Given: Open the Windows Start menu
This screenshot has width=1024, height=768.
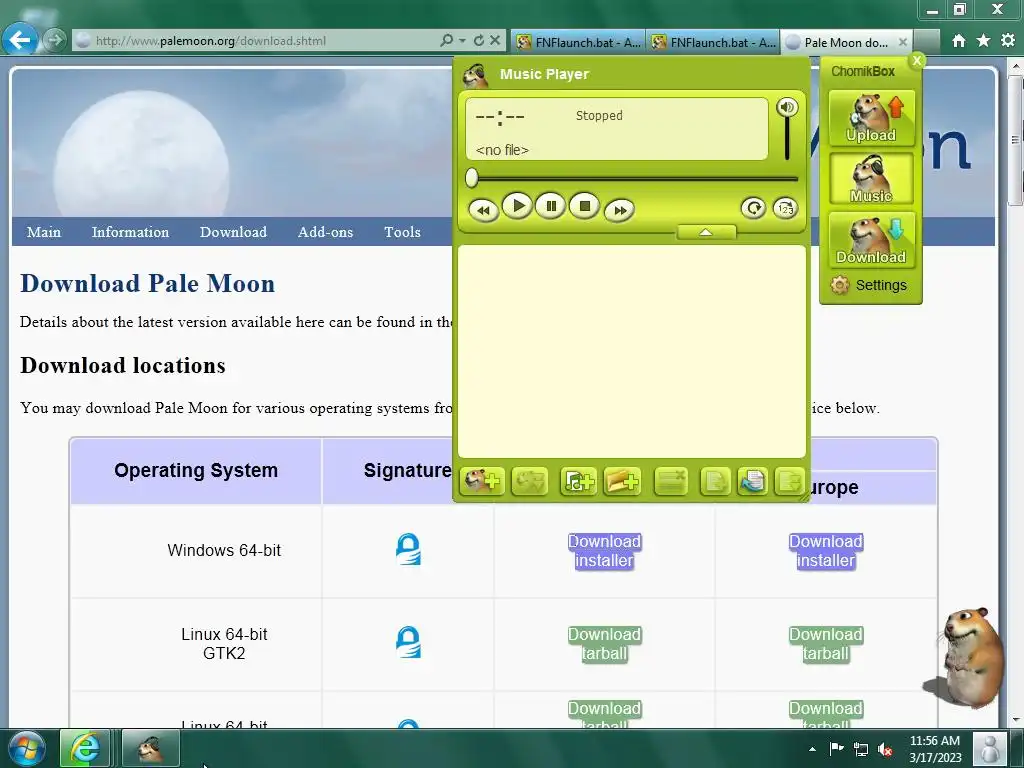Looking at the screenshot, I should click(x=27, y=748).
